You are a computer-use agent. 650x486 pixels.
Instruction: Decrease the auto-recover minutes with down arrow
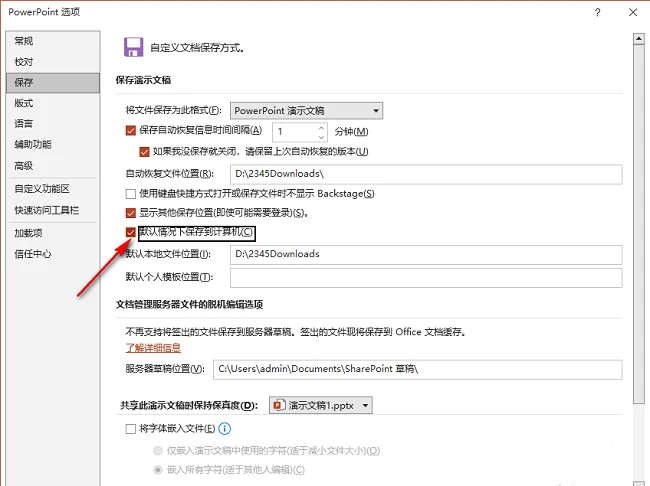coord(321,137)
